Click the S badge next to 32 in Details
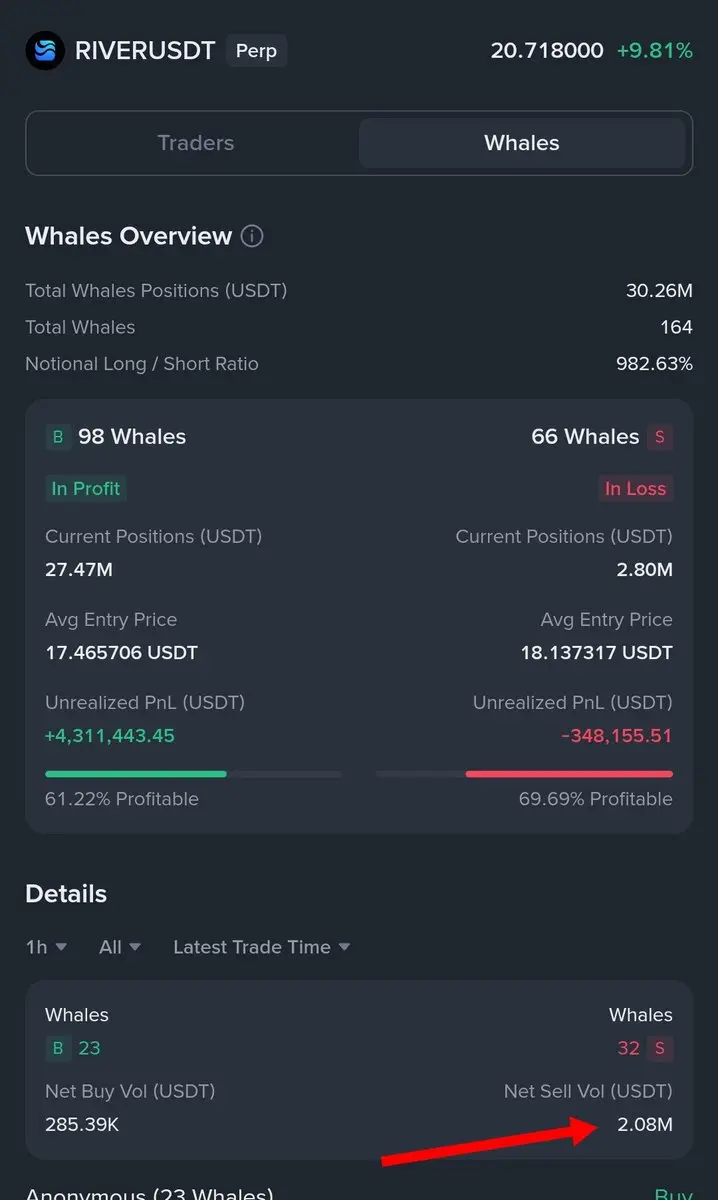This screenshot has height=1200, width=718. coord(659,1048)
